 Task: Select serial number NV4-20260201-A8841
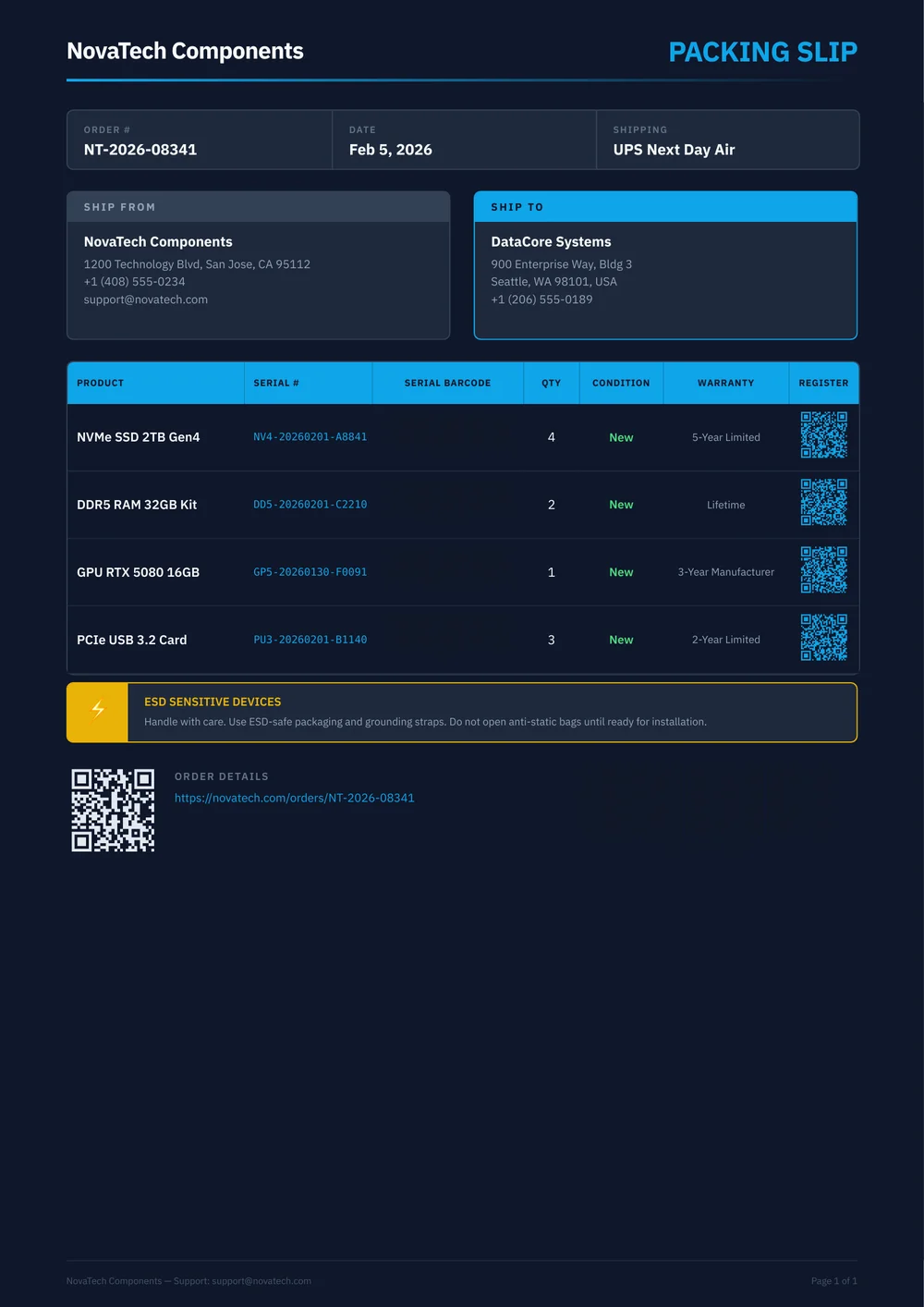[310, 437]
